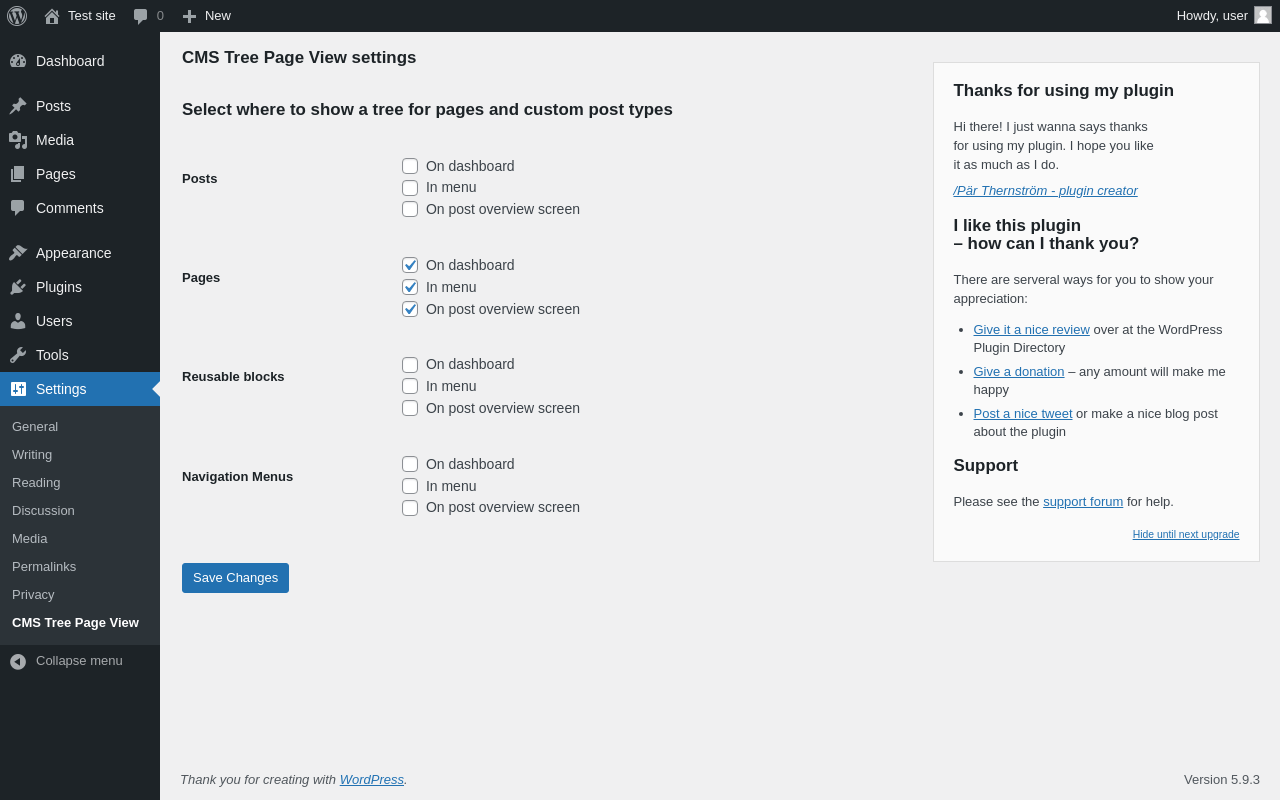This screenshot has width=1280, height=800.
Task: Click the Dashboard gauge icon
Action: click(18, 61)
